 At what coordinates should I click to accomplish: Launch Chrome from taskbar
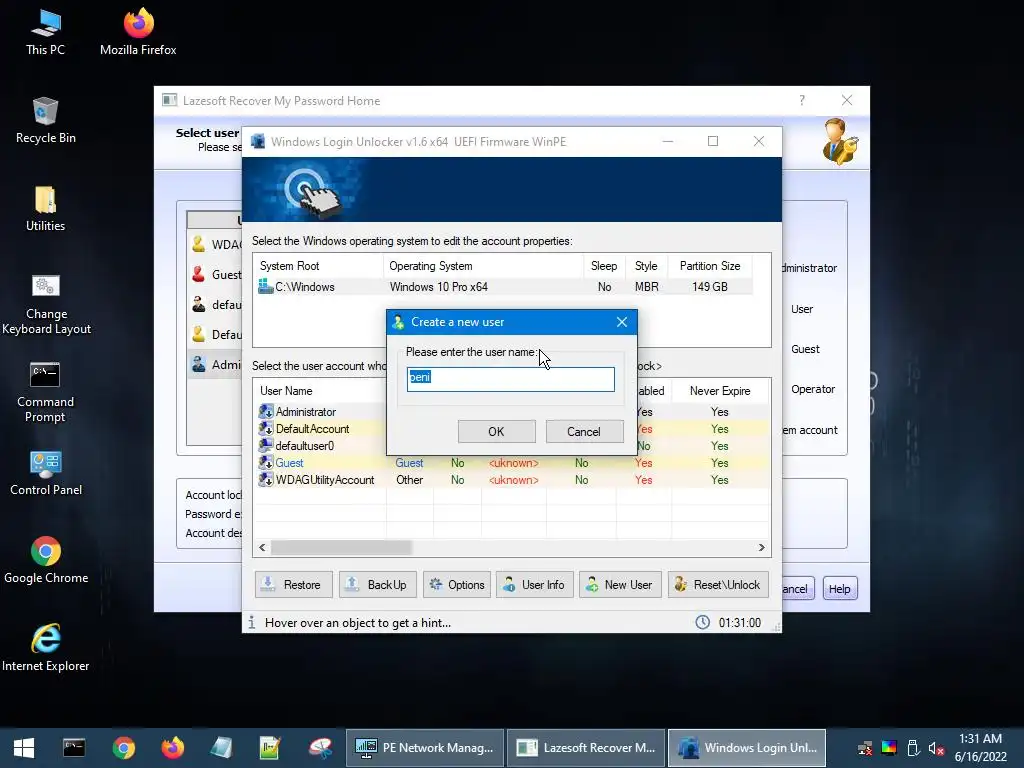tap(123, 748)
